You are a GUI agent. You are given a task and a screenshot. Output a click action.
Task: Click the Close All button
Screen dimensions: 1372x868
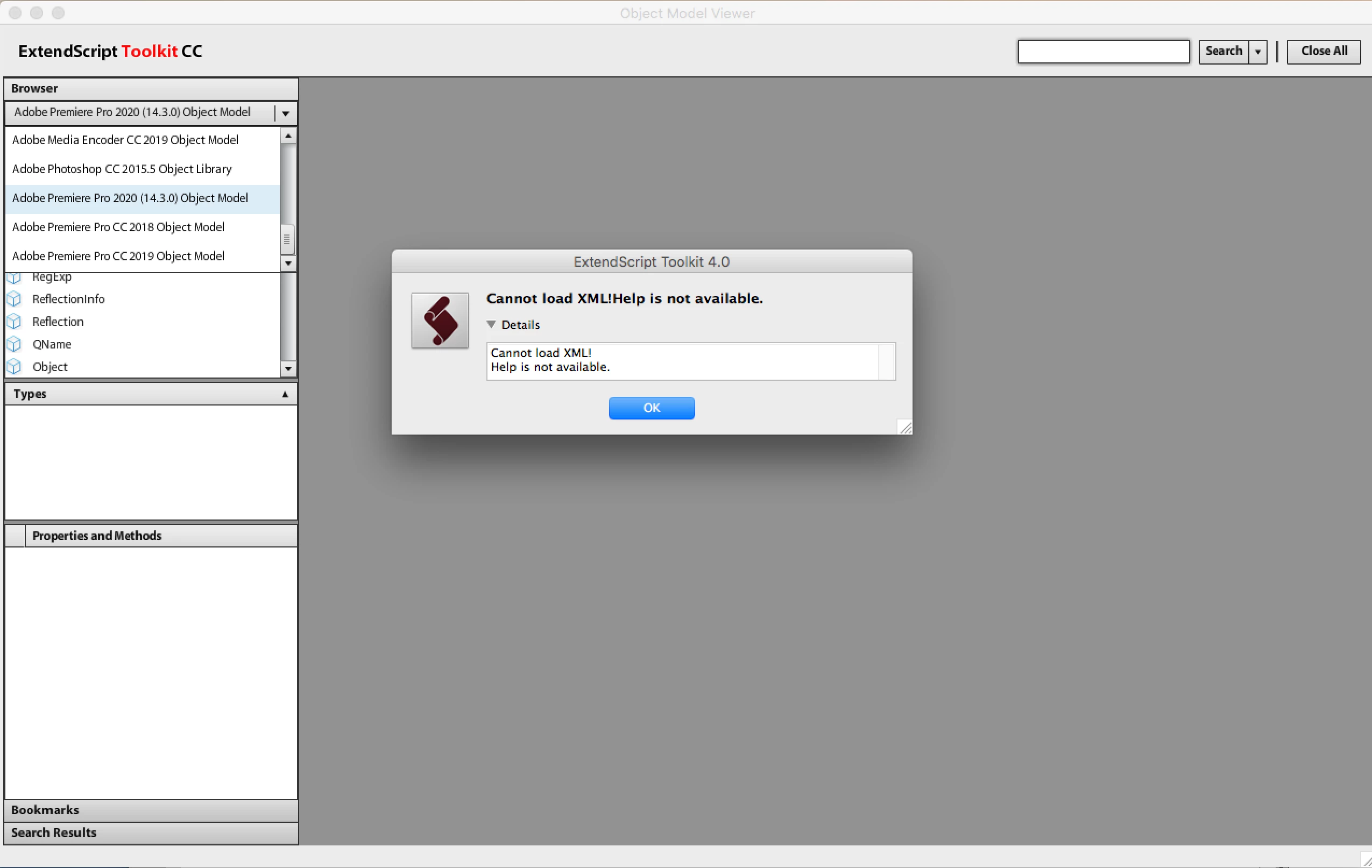coord(1324,52)
